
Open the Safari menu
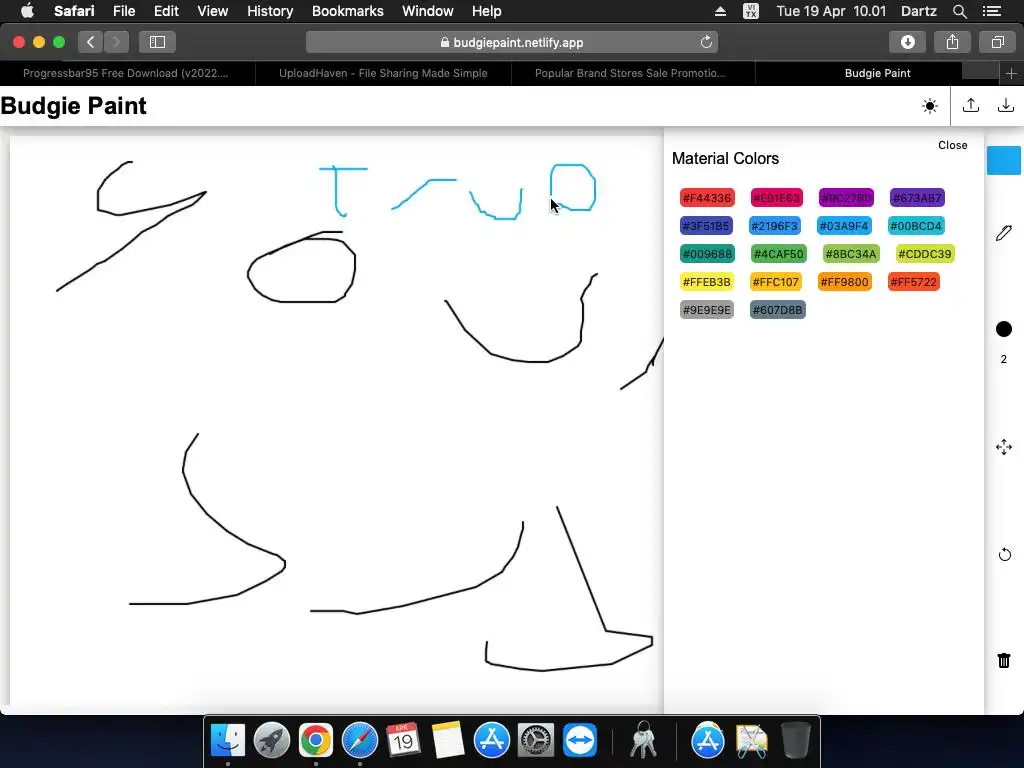point(74,11)
